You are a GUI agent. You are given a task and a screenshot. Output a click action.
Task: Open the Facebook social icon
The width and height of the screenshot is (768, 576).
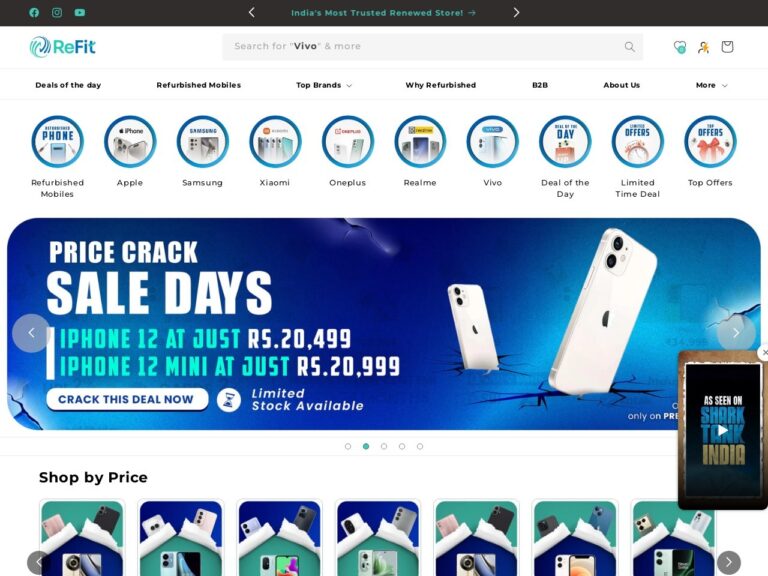coord(34,13)
